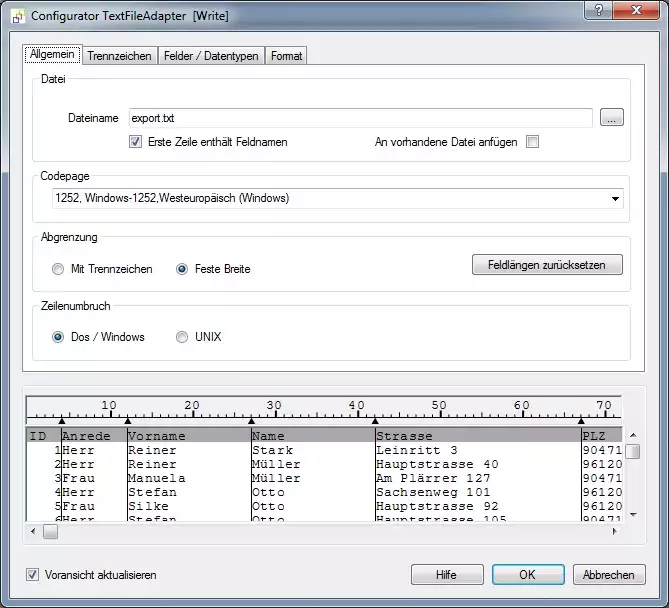The width and height of the screenshot is (669, 608).
Task: Click the Dateiname text field
Action: pyautogui.click(x=360, y=118)
